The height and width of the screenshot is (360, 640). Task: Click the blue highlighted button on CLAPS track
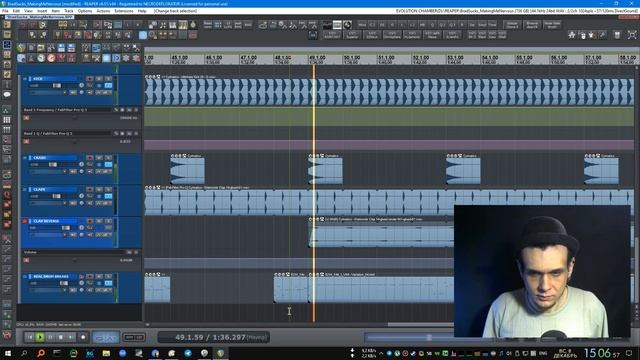[x=108, y=196]
